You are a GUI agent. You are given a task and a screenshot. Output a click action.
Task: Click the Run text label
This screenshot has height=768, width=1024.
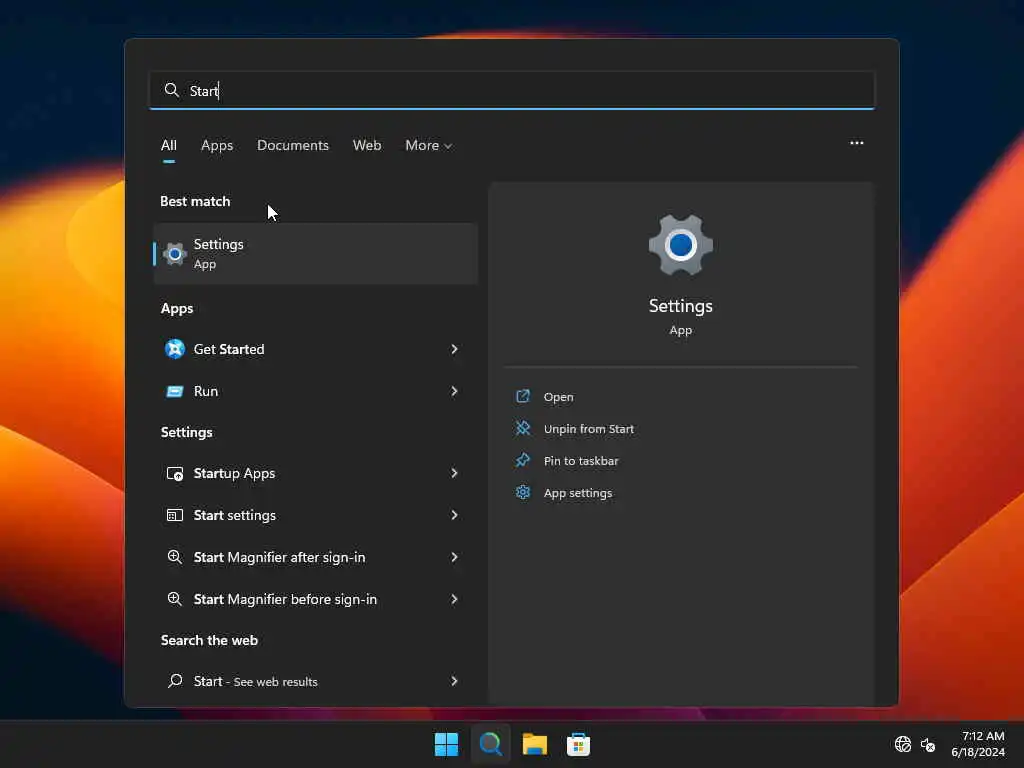tap(206, 391)
